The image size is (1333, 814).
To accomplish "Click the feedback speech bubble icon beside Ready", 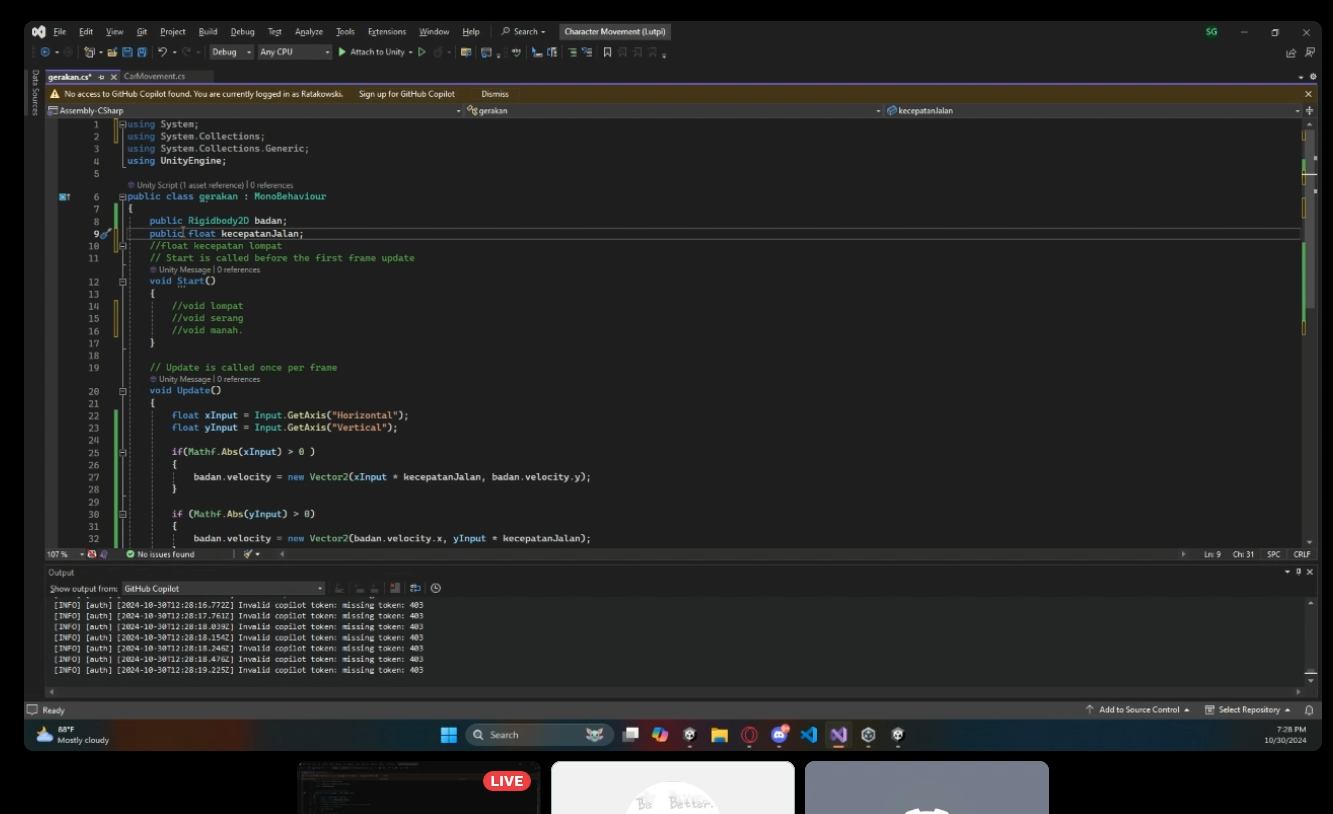I will [32, 710].
